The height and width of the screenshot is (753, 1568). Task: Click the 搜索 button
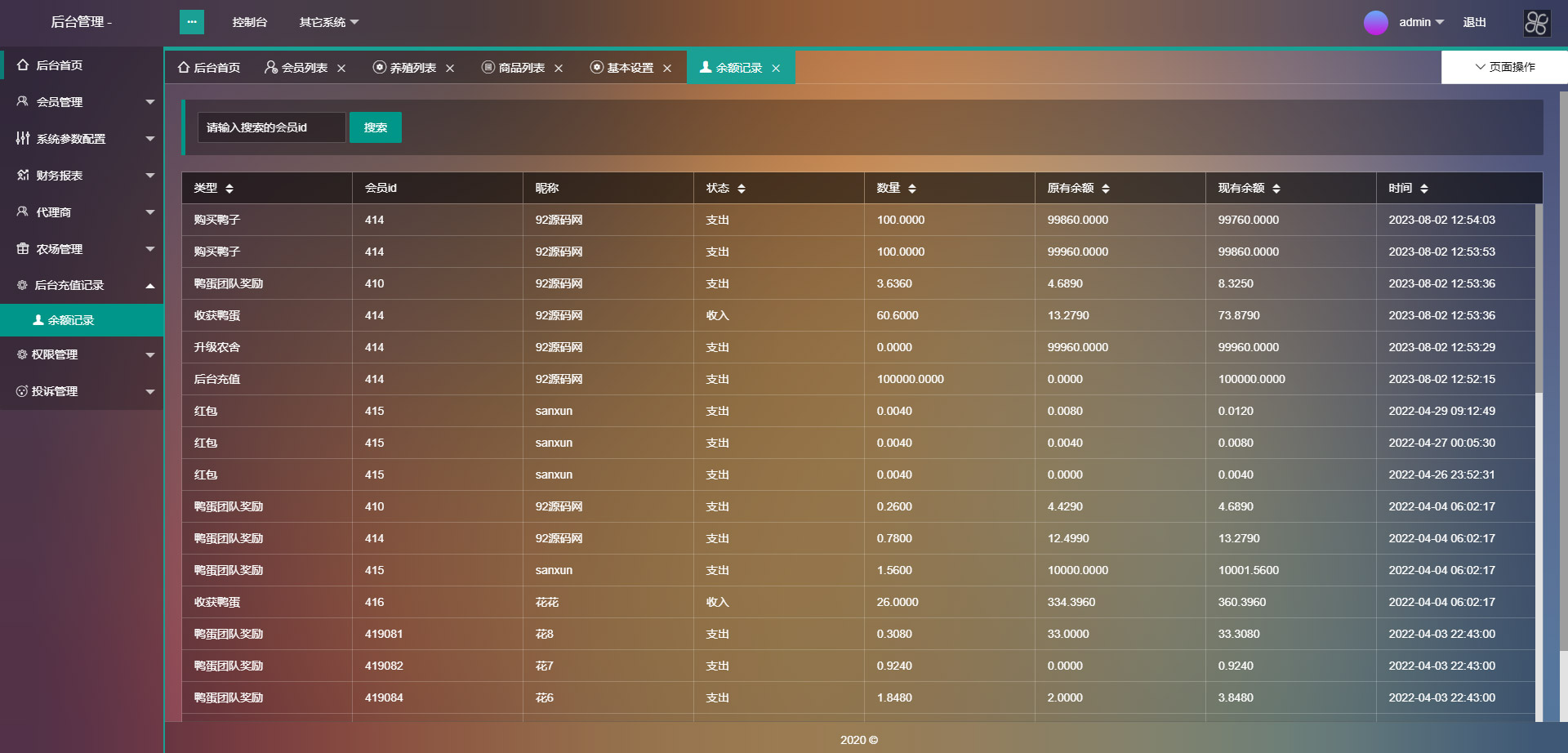coord(376,127)
